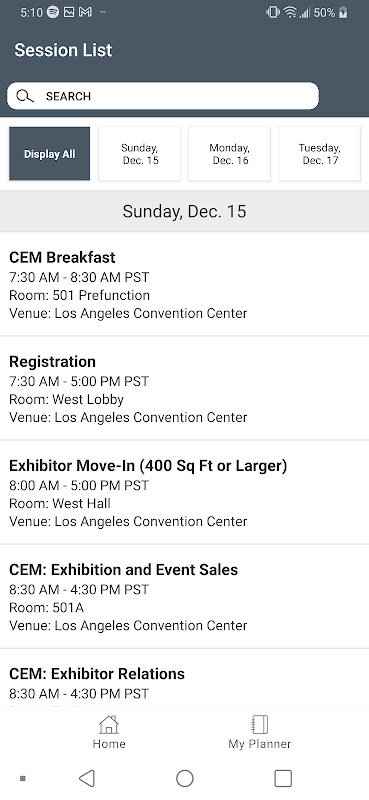Tap the magnifying glass search icon

pos(24,96)
